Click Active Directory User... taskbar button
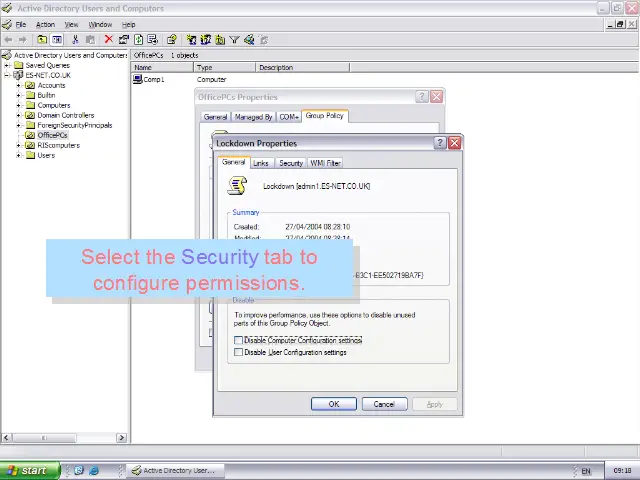Screen dimensions: 640x480 point(176,470)
